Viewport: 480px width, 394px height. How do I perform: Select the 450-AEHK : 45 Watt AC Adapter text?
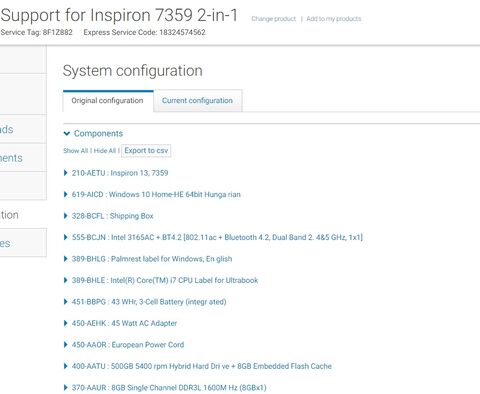pos(124,323)
